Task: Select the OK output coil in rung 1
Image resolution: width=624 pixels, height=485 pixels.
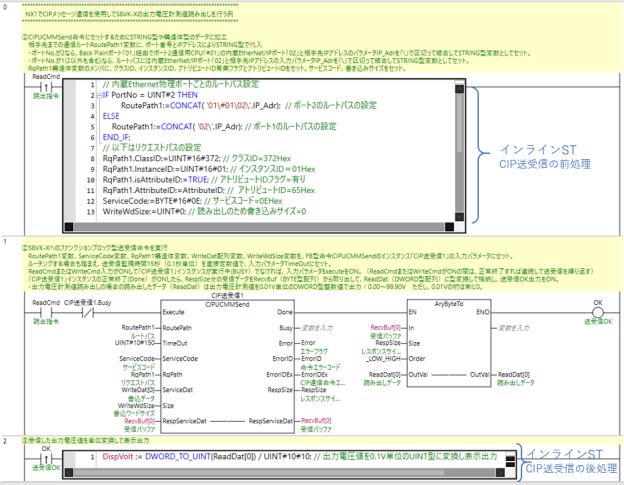Action: tap(598, 313)
